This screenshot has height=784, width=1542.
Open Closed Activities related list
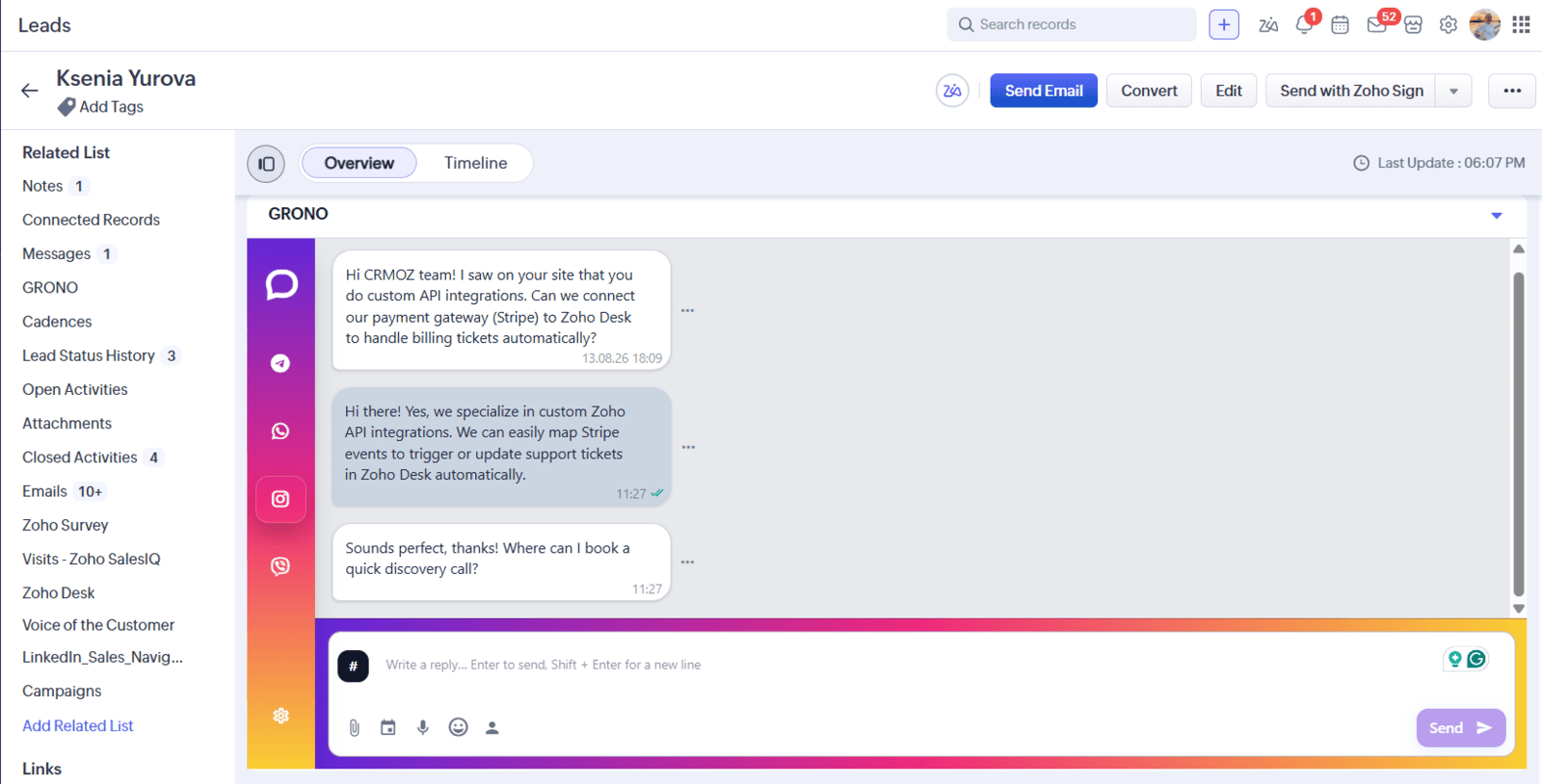pyautogui.click(x=80, y=457)
